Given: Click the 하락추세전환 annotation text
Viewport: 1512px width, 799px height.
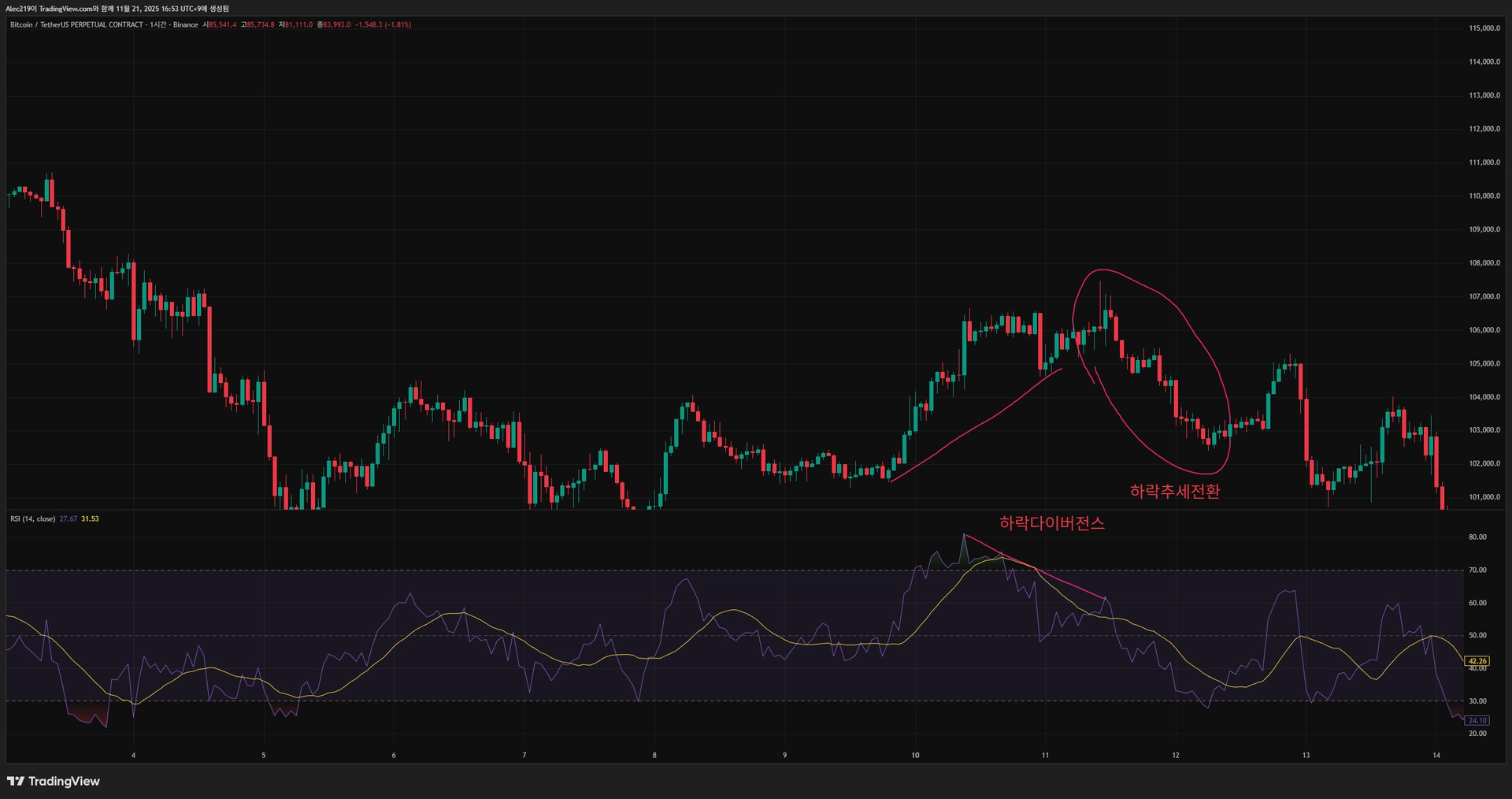Looking at the screenshot, I should pos(1175,491).
